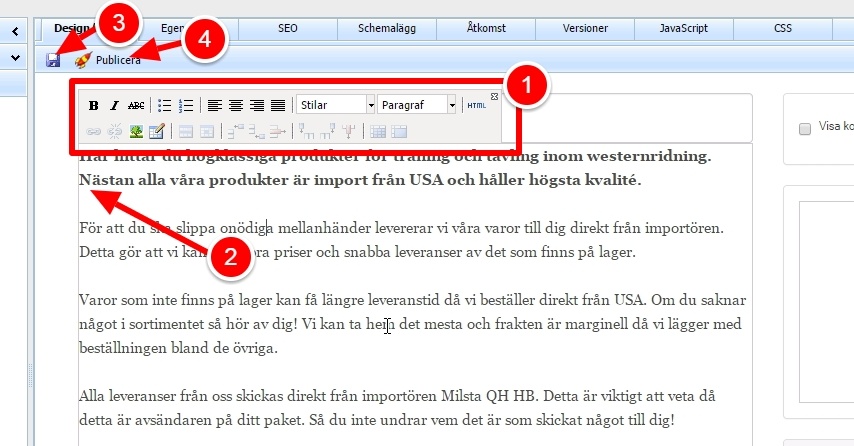Split merged table cells
The height and width of the screenshot is (446, 854).
(x=378, y=131)
